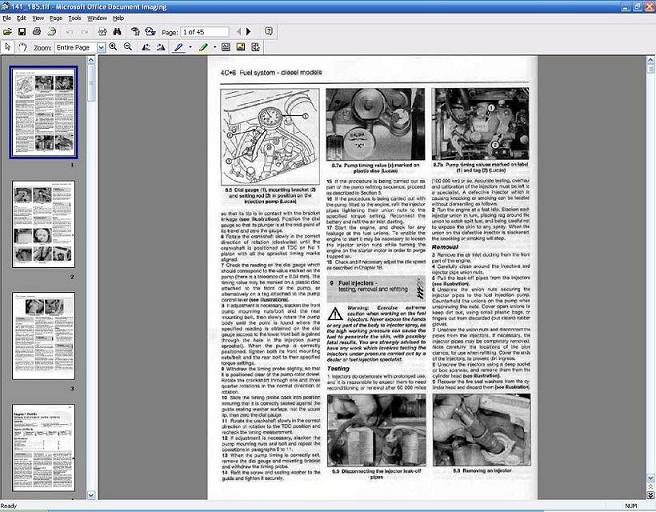Click thumbnail pane scroll up arrow
The height and width of the screenshot is (512, 656).
[x=93, y=61]
